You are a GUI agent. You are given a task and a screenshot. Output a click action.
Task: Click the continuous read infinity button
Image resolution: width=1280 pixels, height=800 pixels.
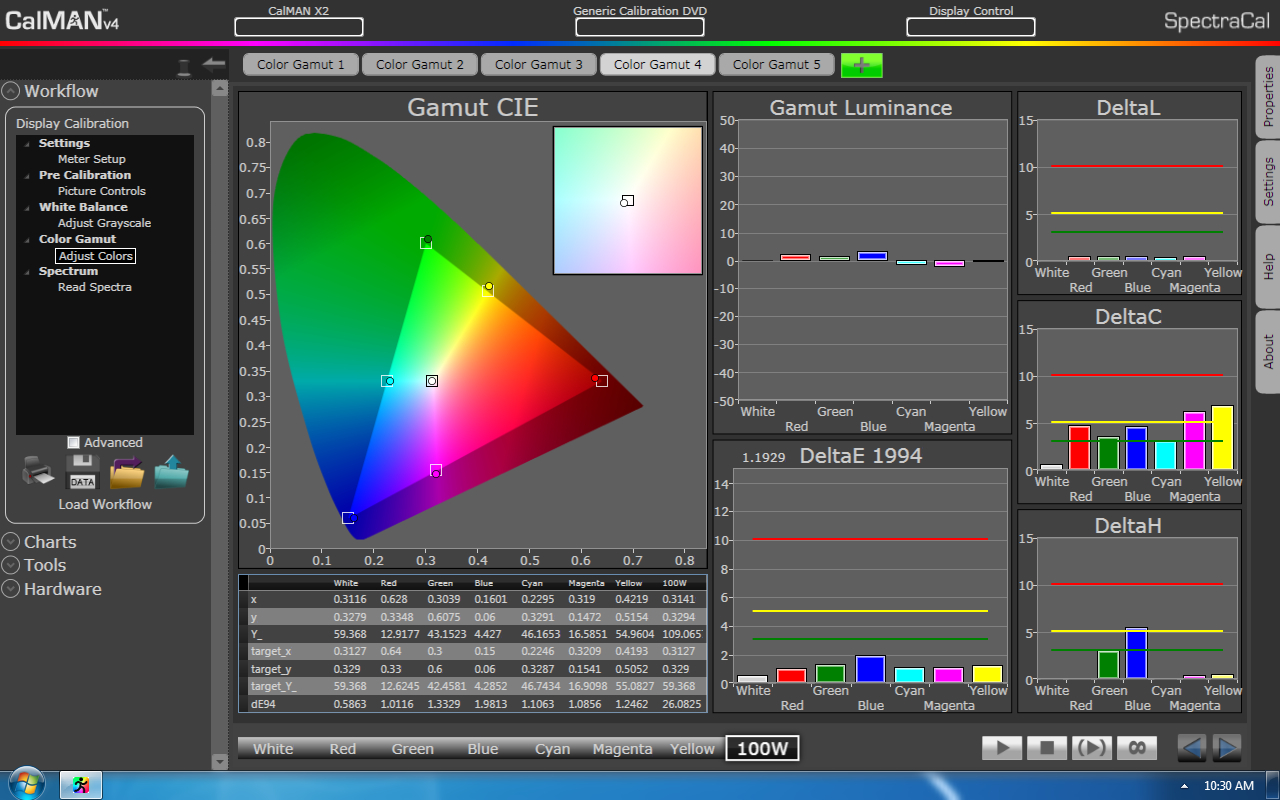pyautogui.click(x=1136, y=748)
